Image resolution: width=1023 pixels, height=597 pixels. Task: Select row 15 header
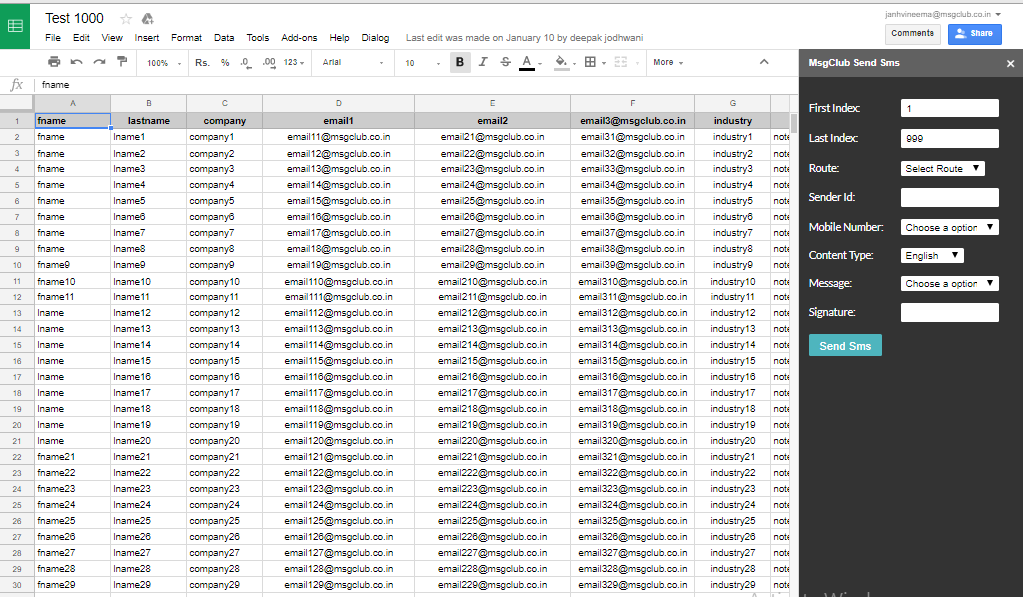(x=17, y=345)
